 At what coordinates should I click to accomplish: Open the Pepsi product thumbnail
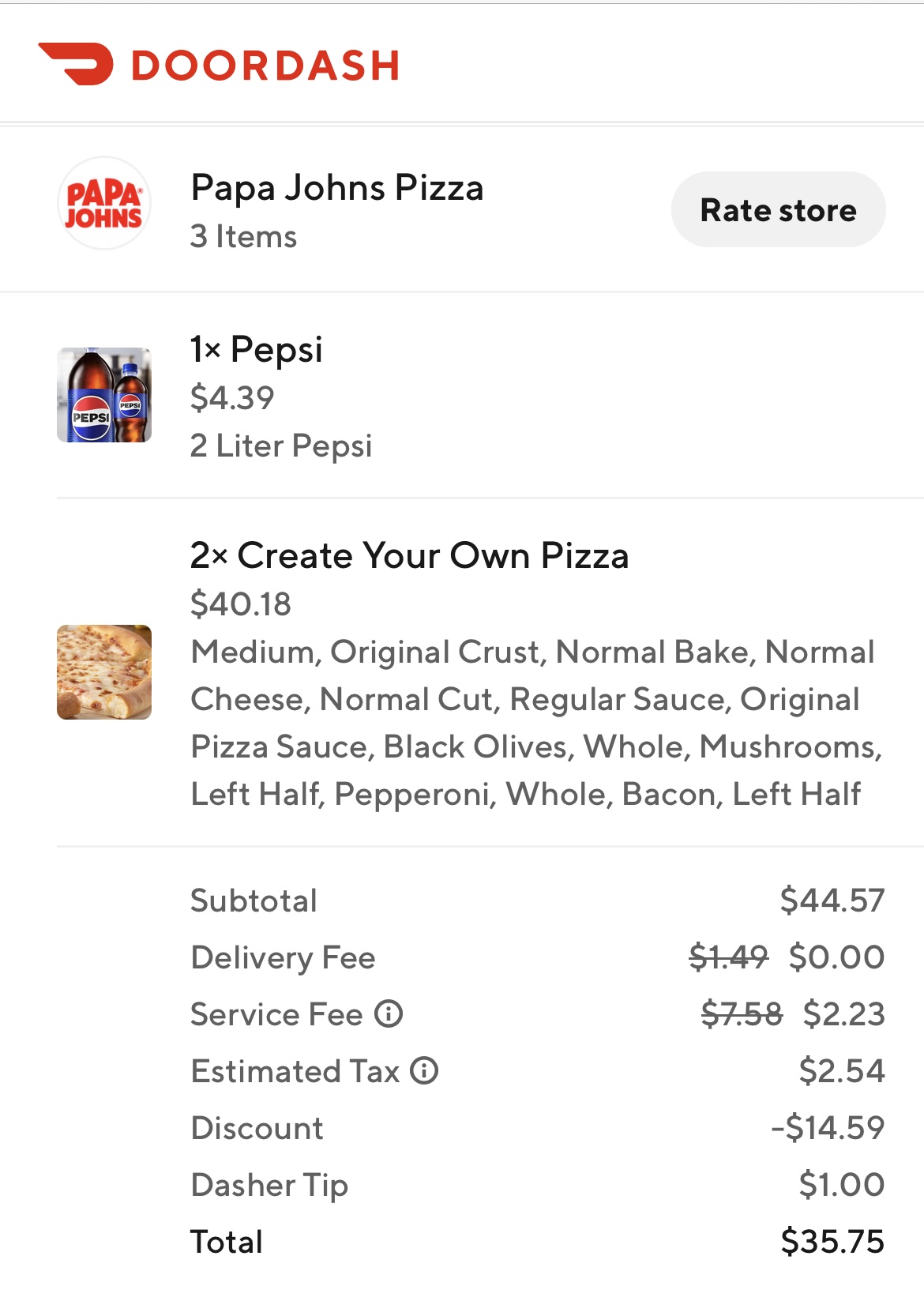(x=104, y=395)
